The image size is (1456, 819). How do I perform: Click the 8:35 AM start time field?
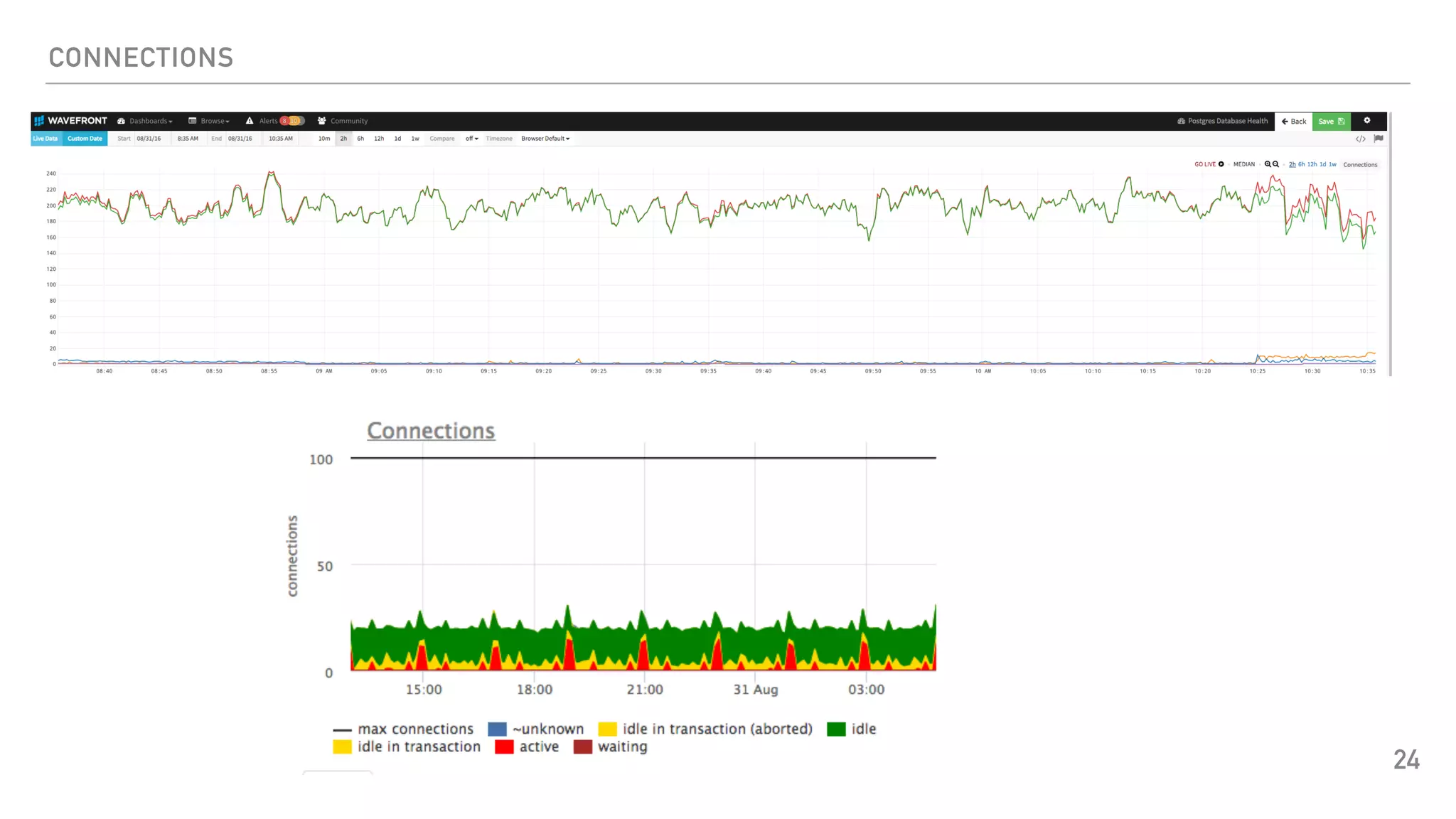tap(188, 139)
